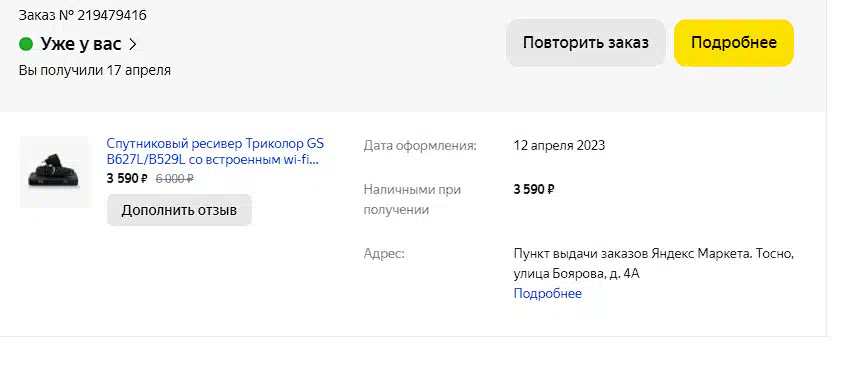Click the Дополнить отзыв button
The image size is (852, 373).
(x=179, y=210)
